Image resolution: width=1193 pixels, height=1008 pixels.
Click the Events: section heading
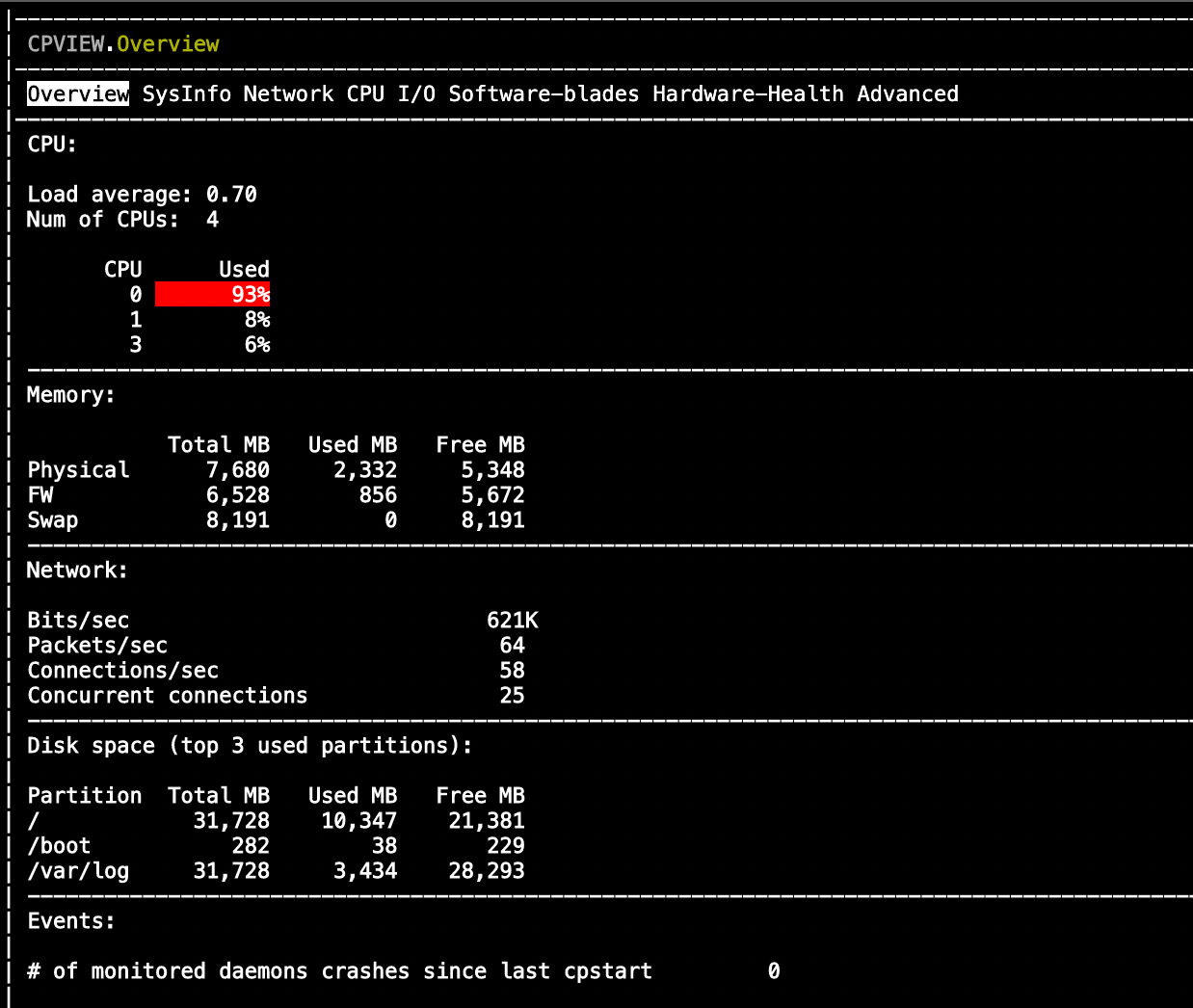point(71,920)
